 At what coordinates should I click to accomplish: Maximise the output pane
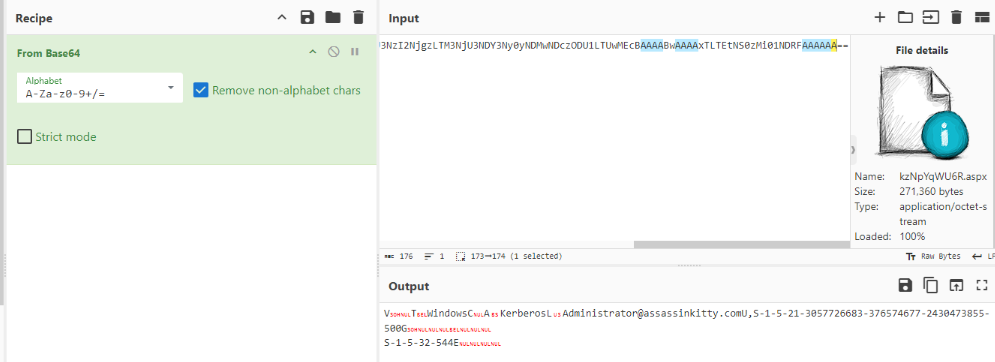click(982, 286)
